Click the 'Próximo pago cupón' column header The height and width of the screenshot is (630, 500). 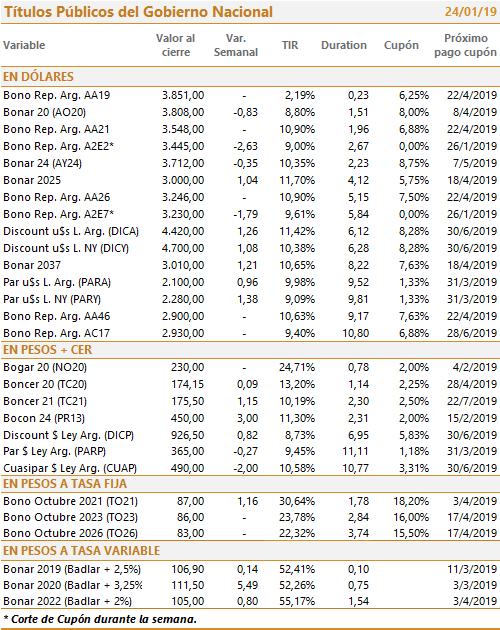465,45
